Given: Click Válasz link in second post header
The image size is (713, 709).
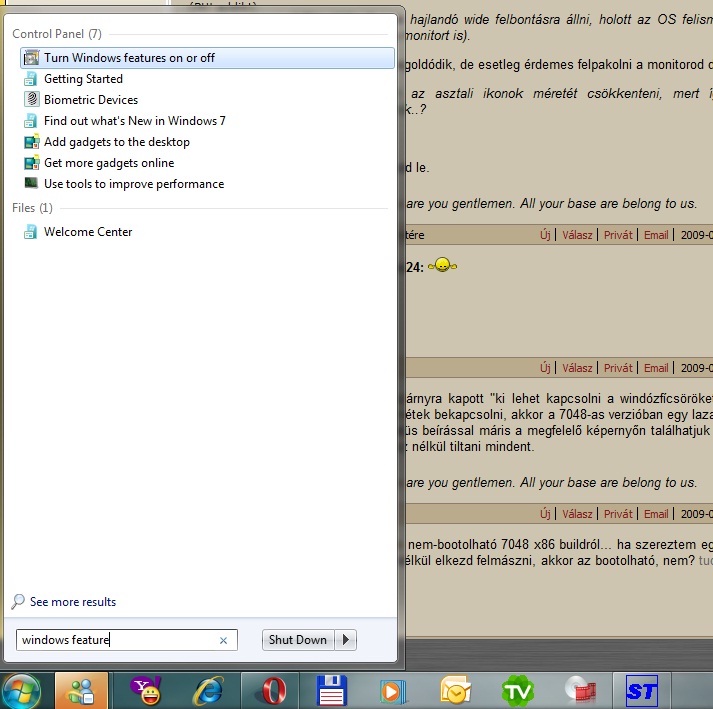Looking at the screenshot, I should pos(577,368).
